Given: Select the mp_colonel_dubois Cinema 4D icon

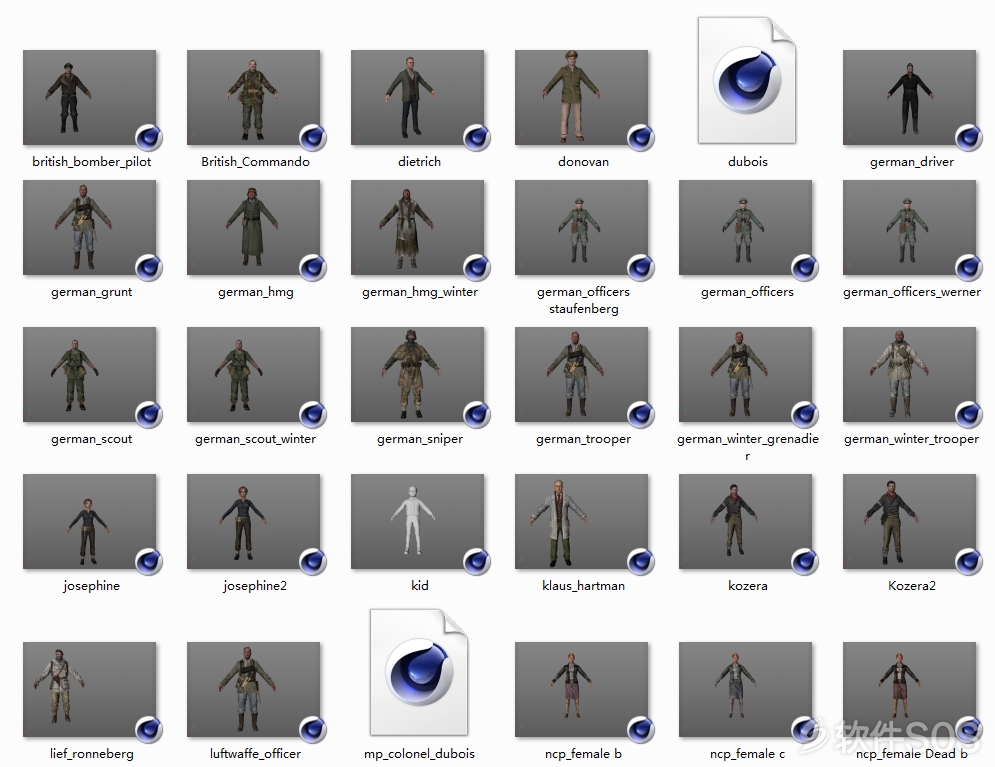Looking at the screenshot, I should [419, 672].
